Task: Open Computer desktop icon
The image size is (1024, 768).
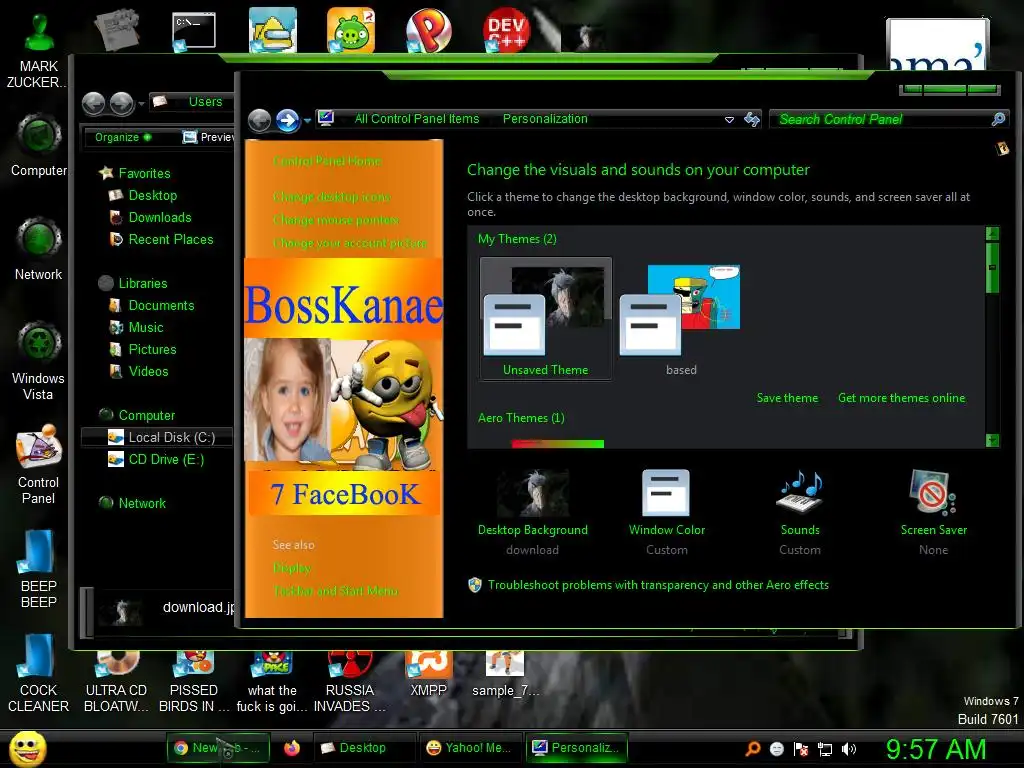Action: tap(39, 144)
